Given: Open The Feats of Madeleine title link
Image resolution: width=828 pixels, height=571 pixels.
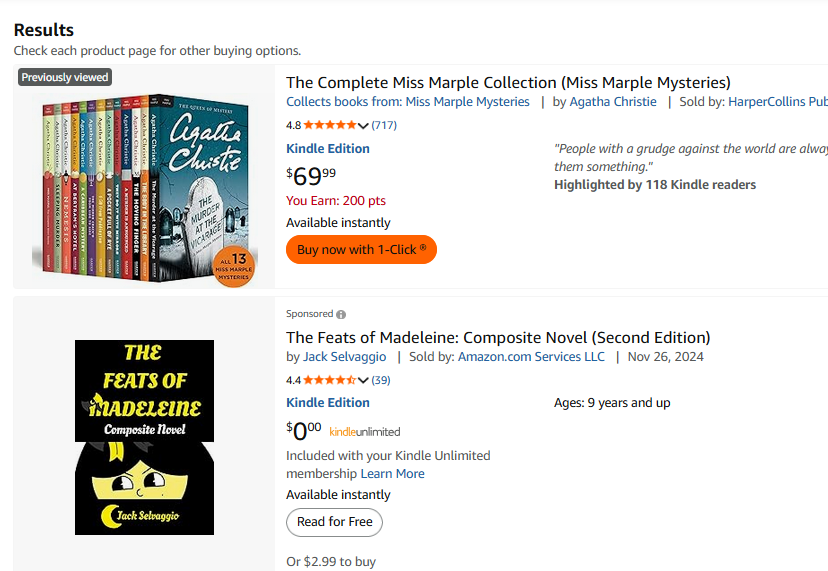Looking at the screenshot, I should pyautogui.click(x=498, y=337).
